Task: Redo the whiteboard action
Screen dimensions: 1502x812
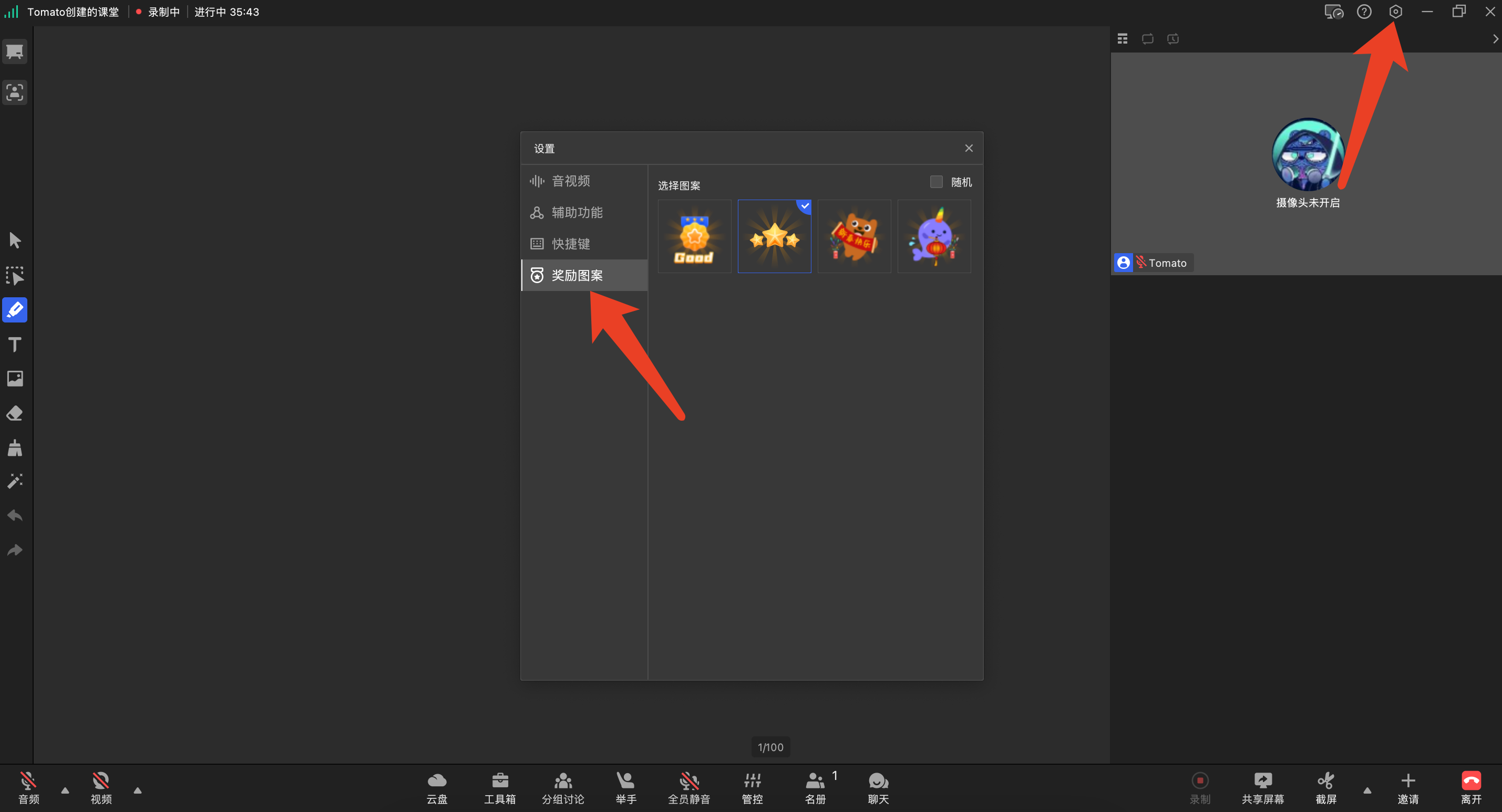Action: pyautogui.click(x=15, y=550)
